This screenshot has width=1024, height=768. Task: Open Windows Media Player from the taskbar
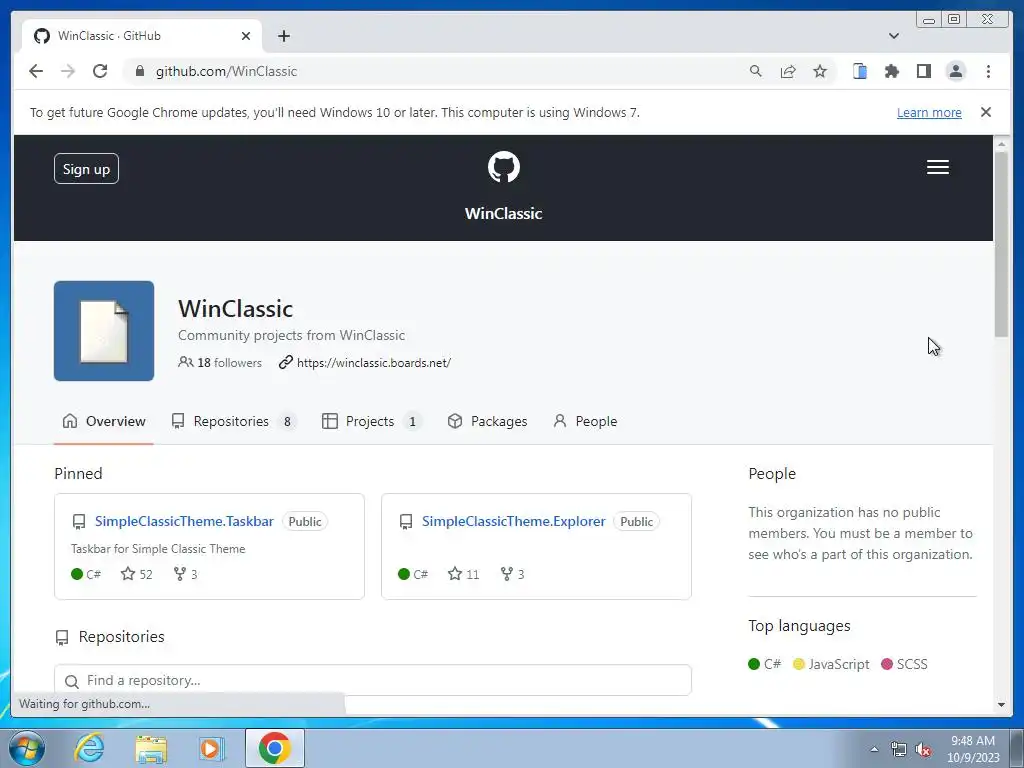[x=211, y=748]
